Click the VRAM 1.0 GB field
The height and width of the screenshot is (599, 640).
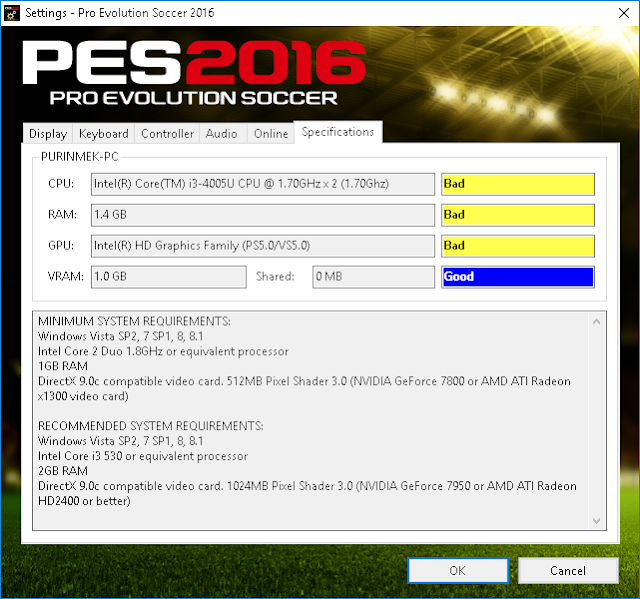(169, 277)
